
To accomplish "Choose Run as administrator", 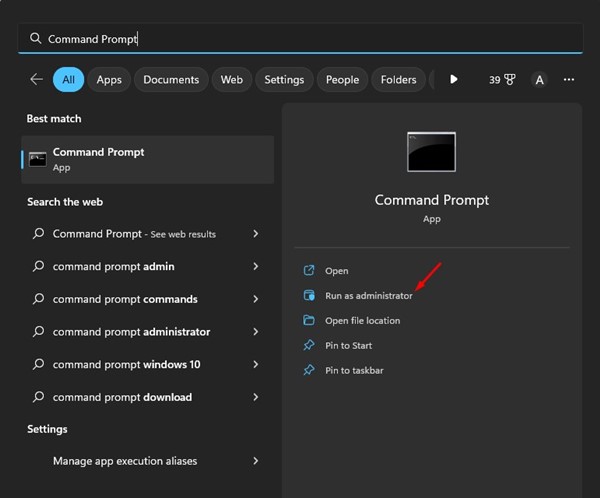I will click(x=369, y=296).
